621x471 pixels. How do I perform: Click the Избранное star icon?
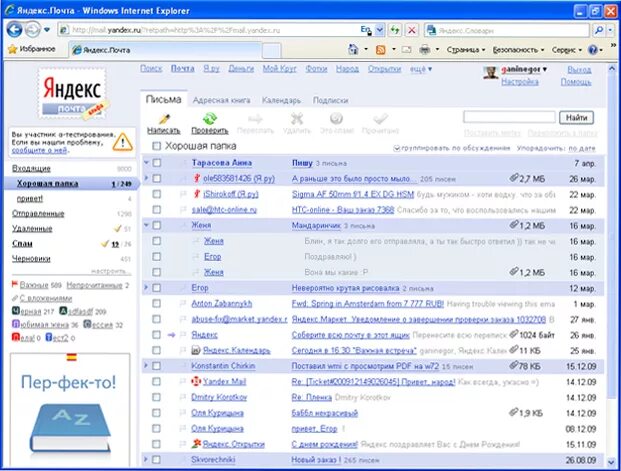(x=13, y=50)
